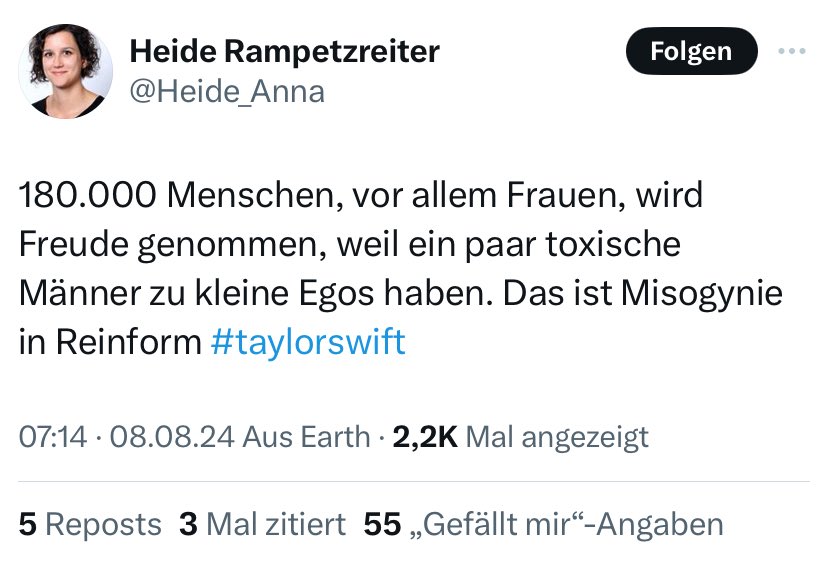827x566 pixels.
Task: Click the word 'Reinform' before the hashtag
Action: (x=128, y=342)
